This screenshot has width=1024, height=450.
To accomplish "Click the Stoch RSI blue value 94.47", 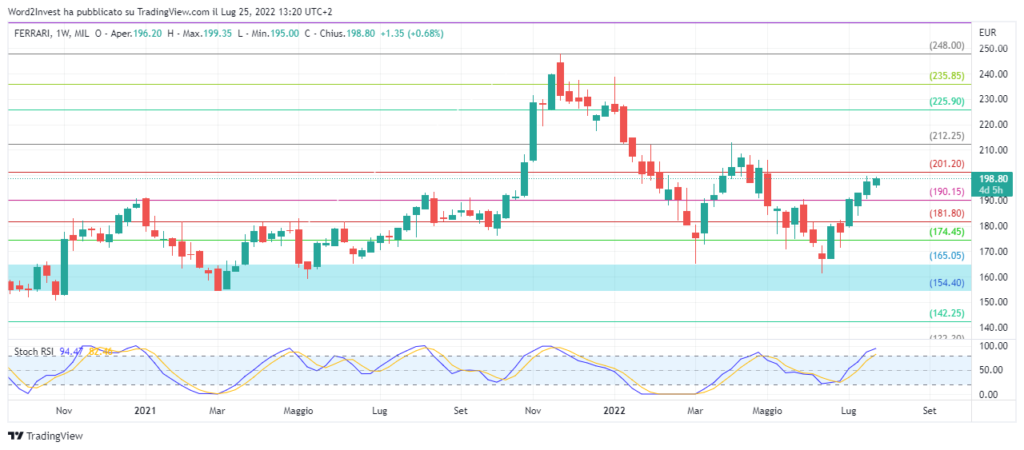I will (x=72, y=352).
